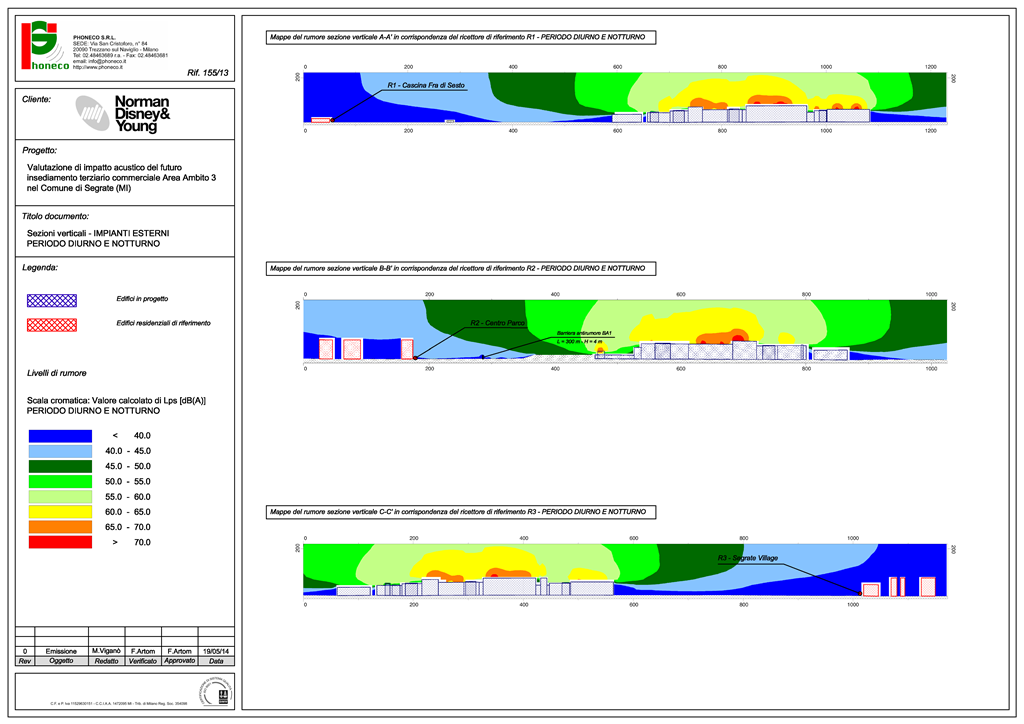This screenshot has height=724, width=1024.
Task: Select the section A-A' map title box
Action: pyautogui.click(x=461, y=37)
